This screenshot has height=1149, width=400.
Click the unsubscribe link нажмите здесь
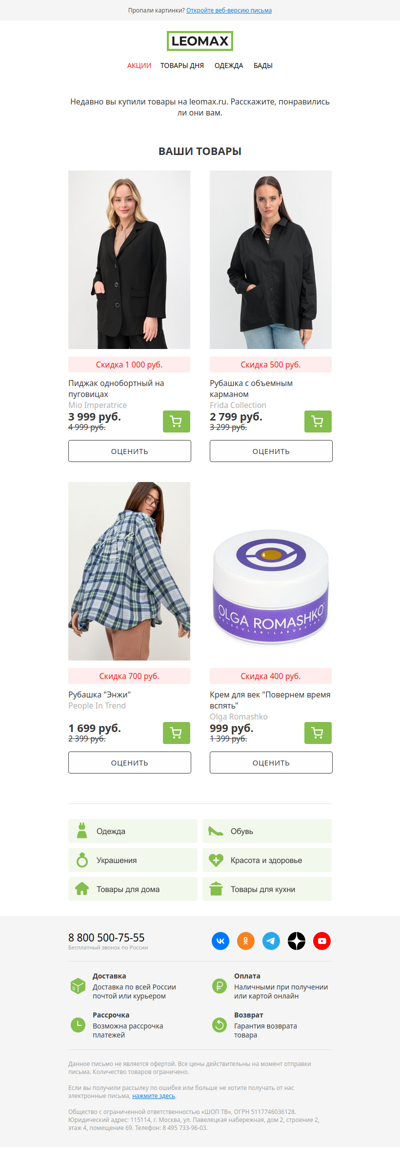[x=154, y=1096]
